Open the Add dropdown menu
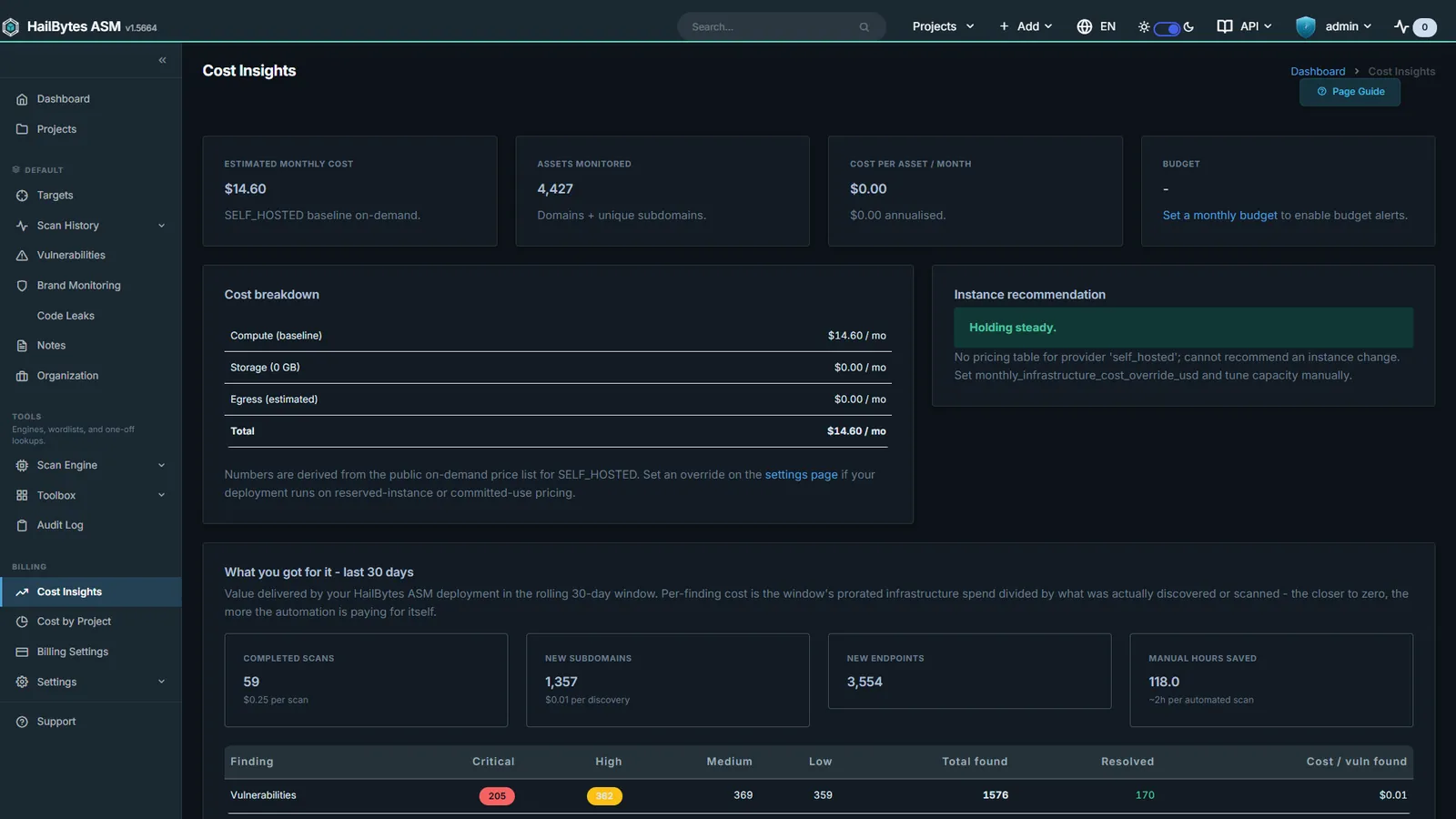This screenshot has height=819, width=1456. (x=1026, y=26)
